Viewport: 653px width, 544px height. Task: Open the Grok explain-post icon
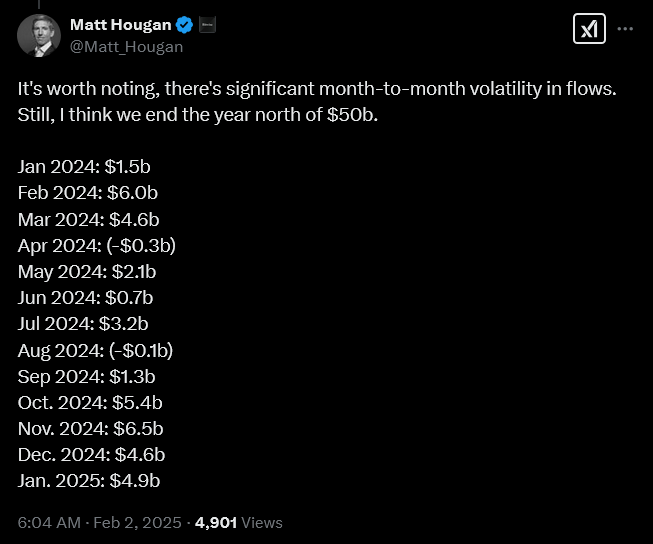click(x=588, y=30)
